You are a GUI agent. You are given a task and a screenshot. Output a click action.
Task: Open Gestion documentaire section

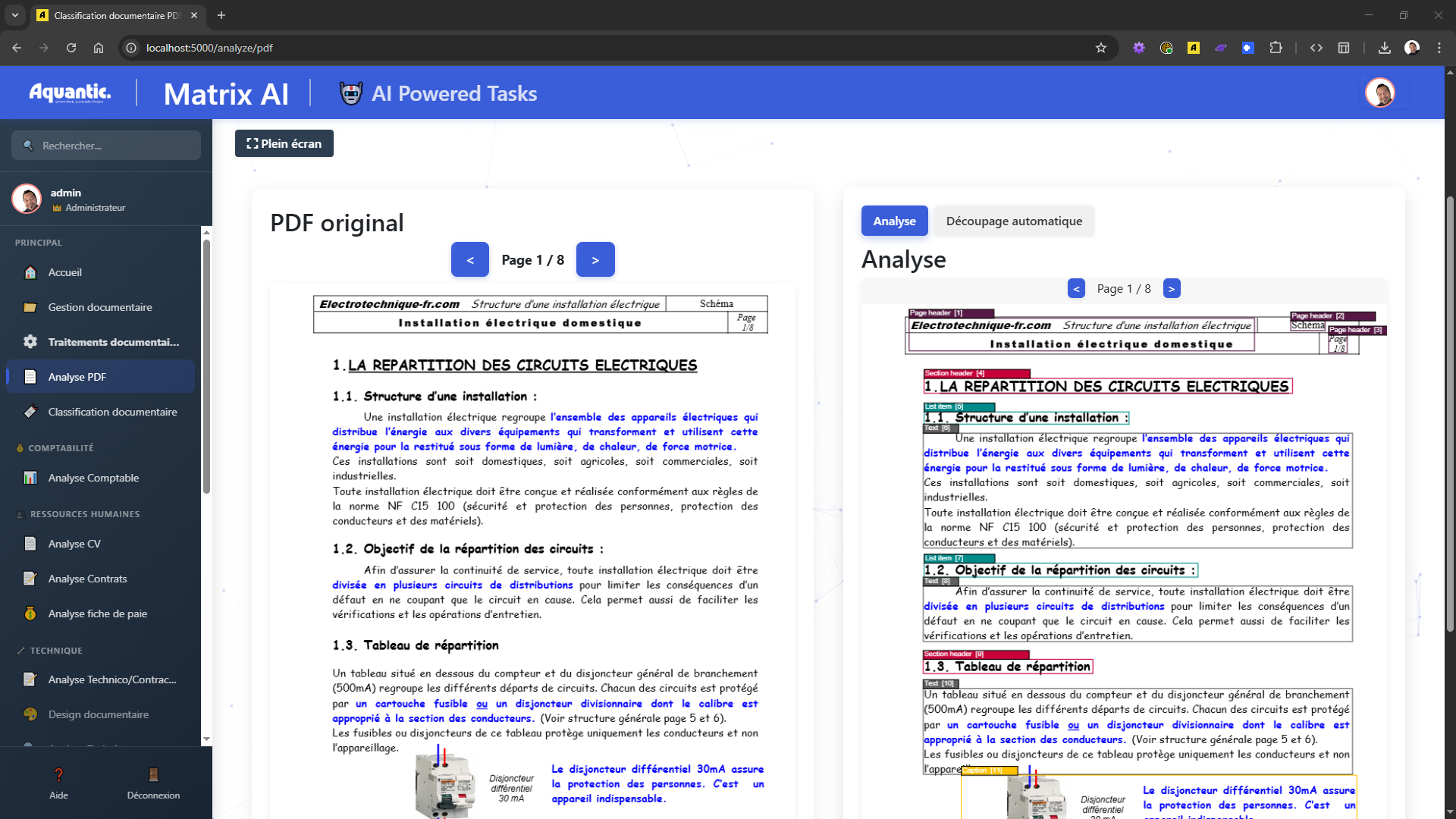[x=99, y=306]
